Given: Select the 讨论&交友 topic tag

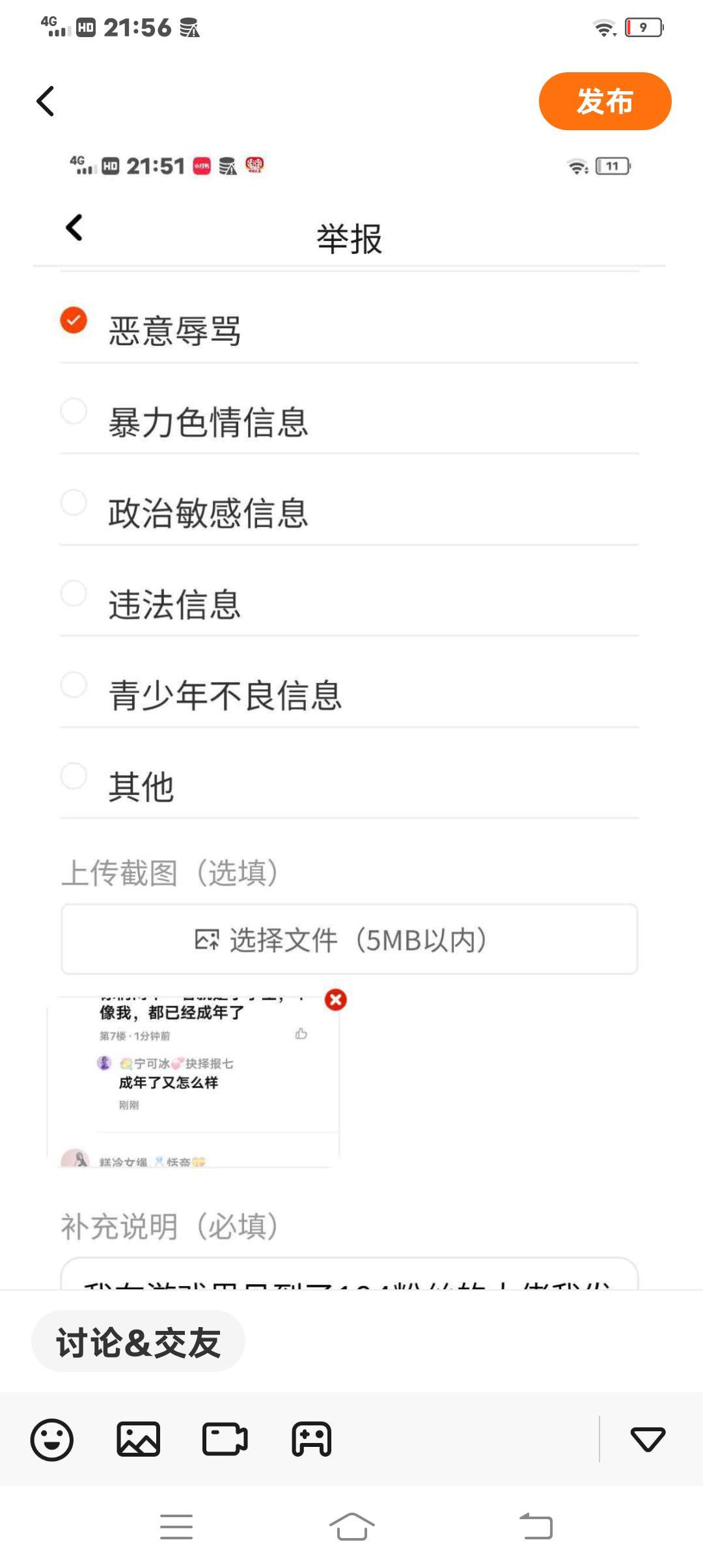Looking at the screenshot, I should coord(138,1343).
